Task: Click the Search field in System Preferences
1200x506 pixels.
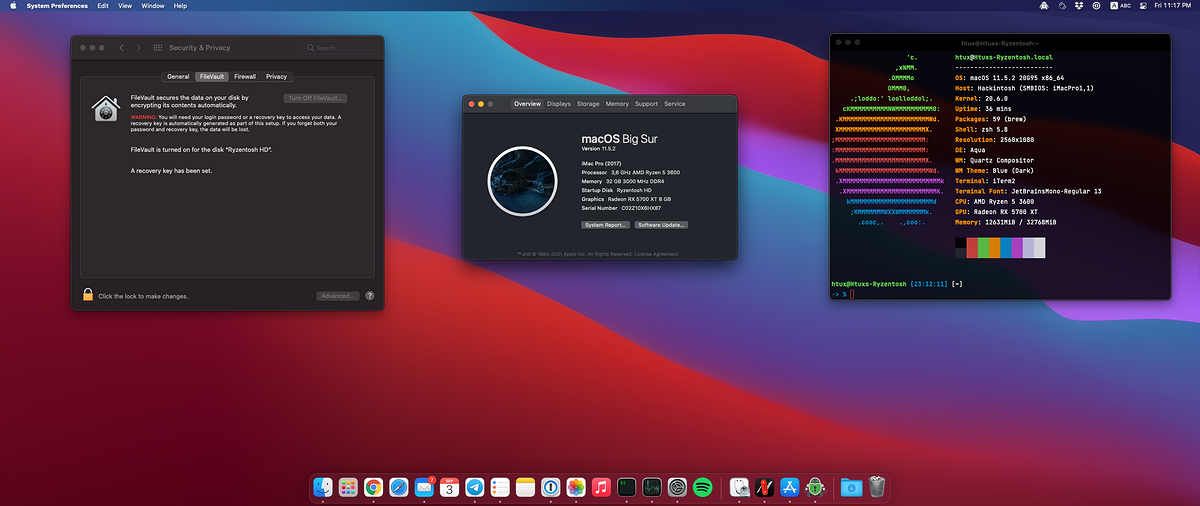Action: pos(338,47)
